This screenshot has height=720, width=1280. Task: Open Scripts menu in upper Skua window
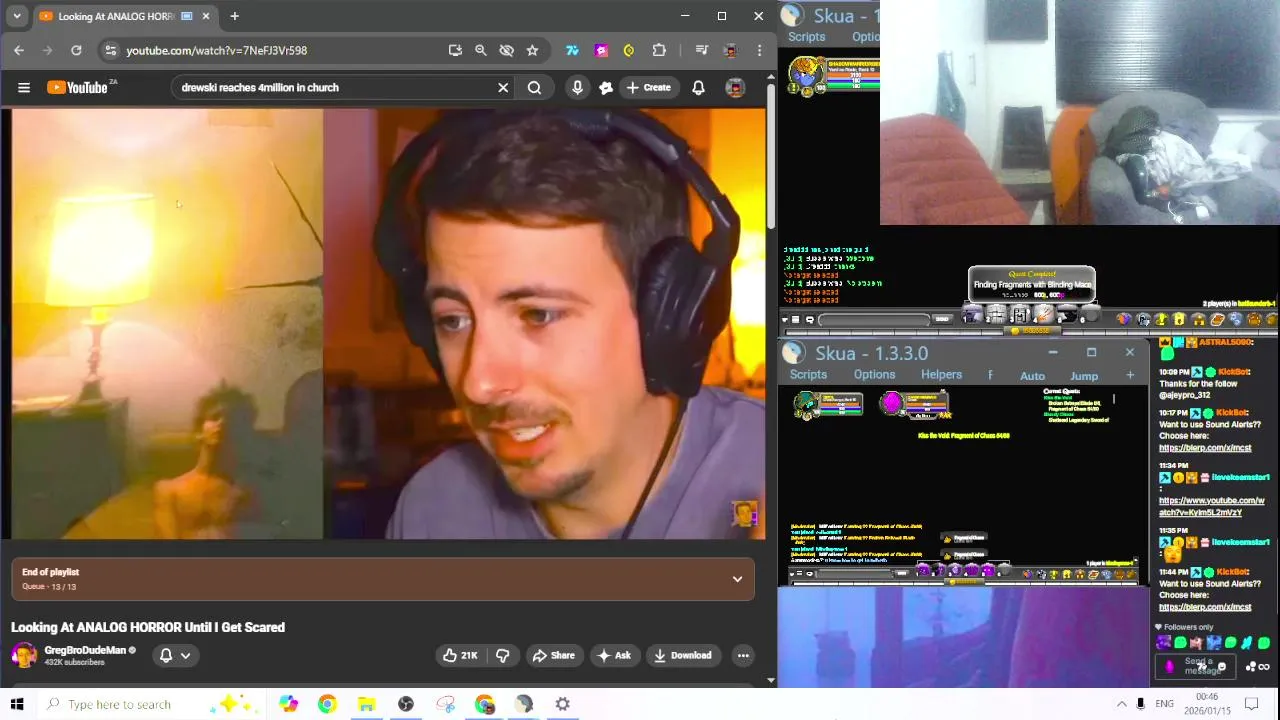[806, 37]
